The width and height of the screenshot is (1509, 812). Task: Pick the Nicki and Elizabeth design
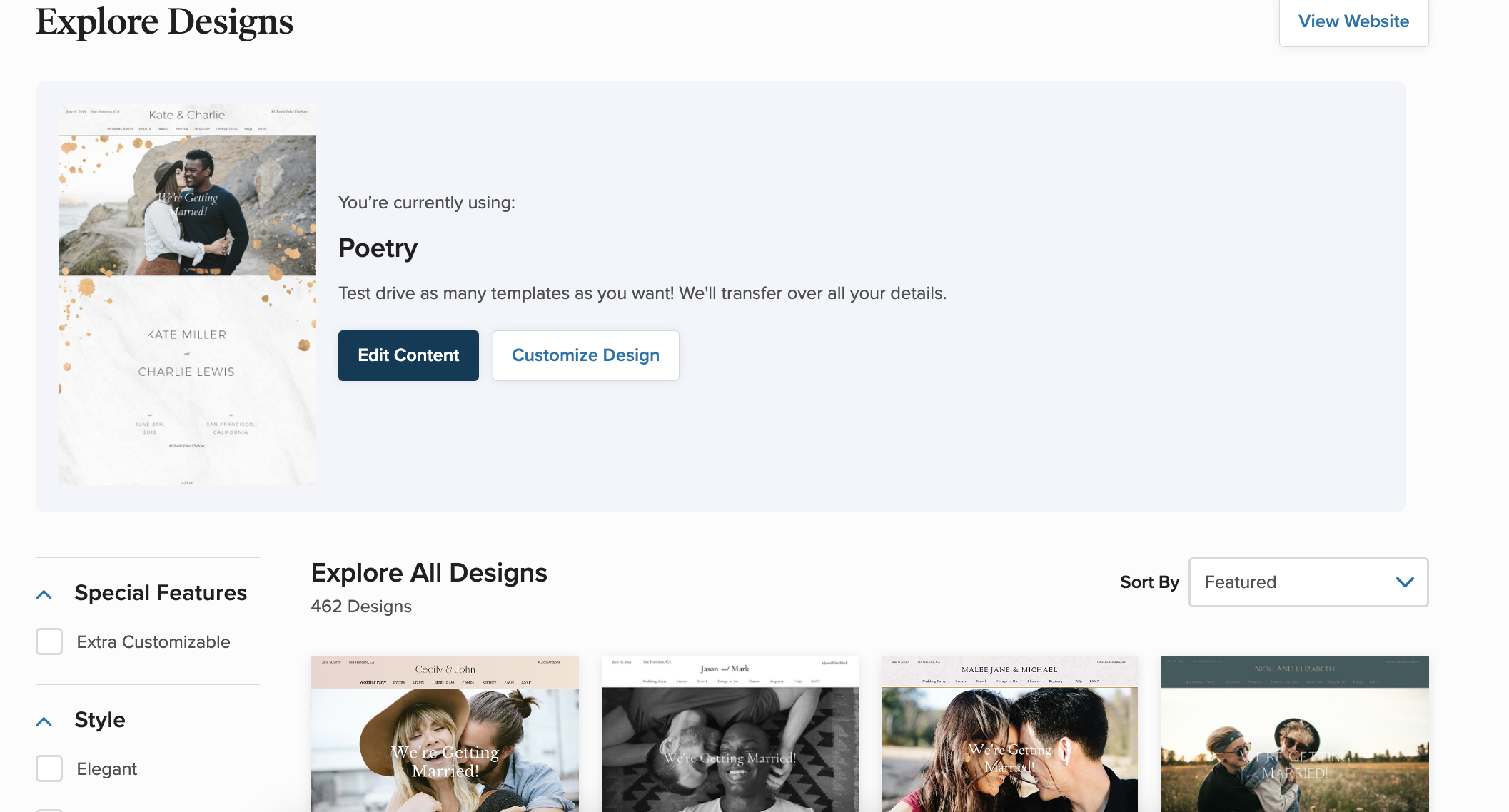click(1293, 734)
